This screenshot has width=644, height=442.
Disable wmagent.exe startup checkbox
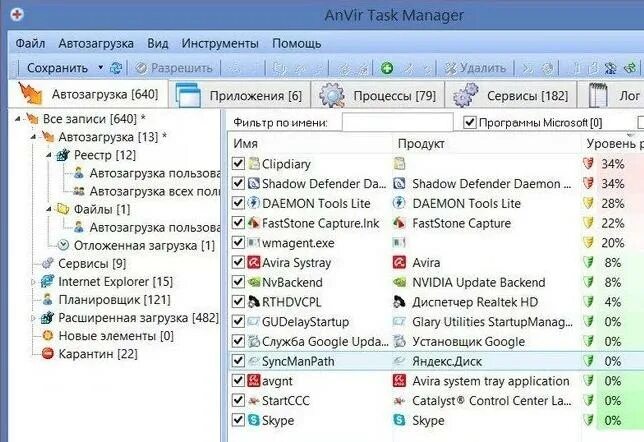(x=238, y=242)
